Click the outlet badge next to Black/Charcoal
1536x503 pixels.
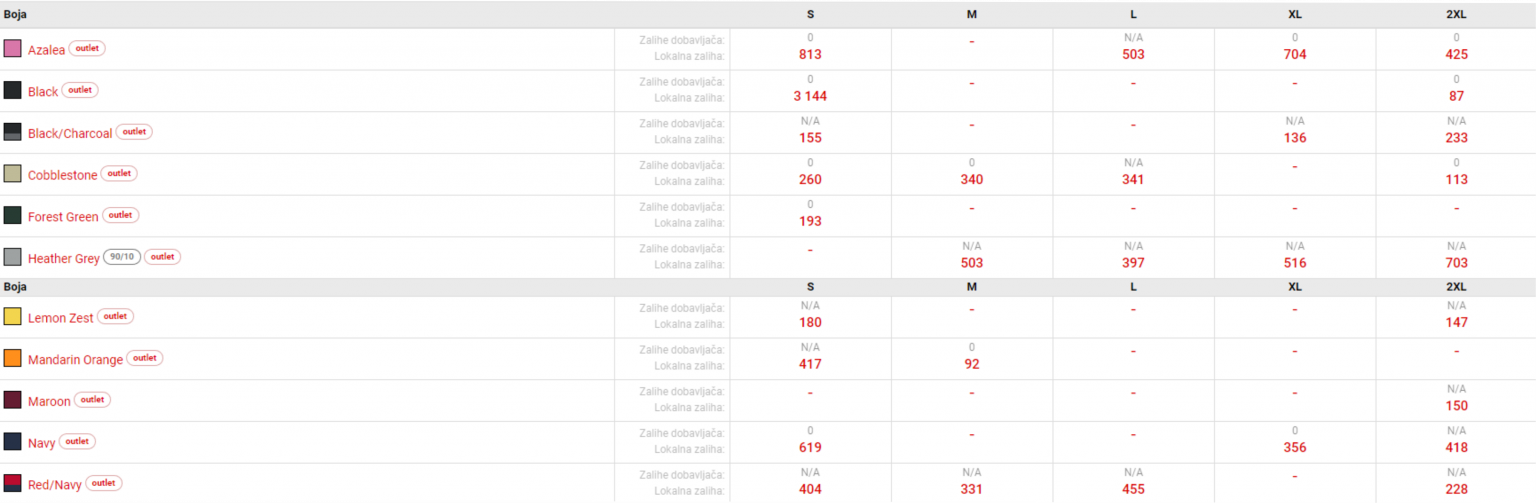click(134, 132)
